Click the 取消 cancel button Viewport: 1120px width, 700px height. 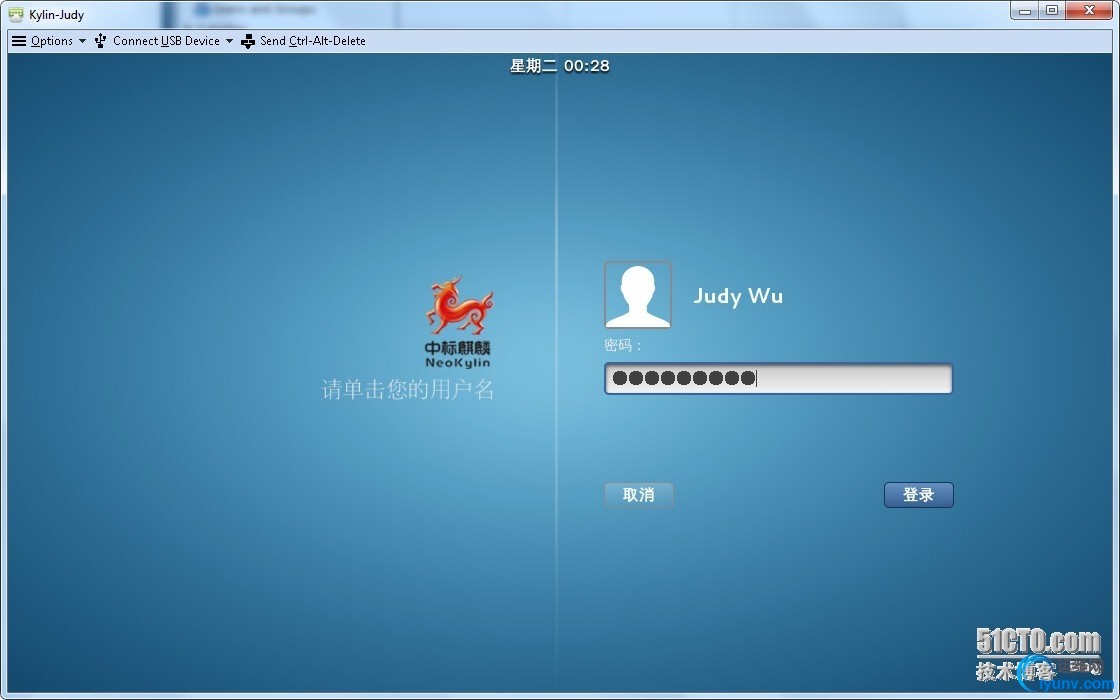[x=639, y=494]
